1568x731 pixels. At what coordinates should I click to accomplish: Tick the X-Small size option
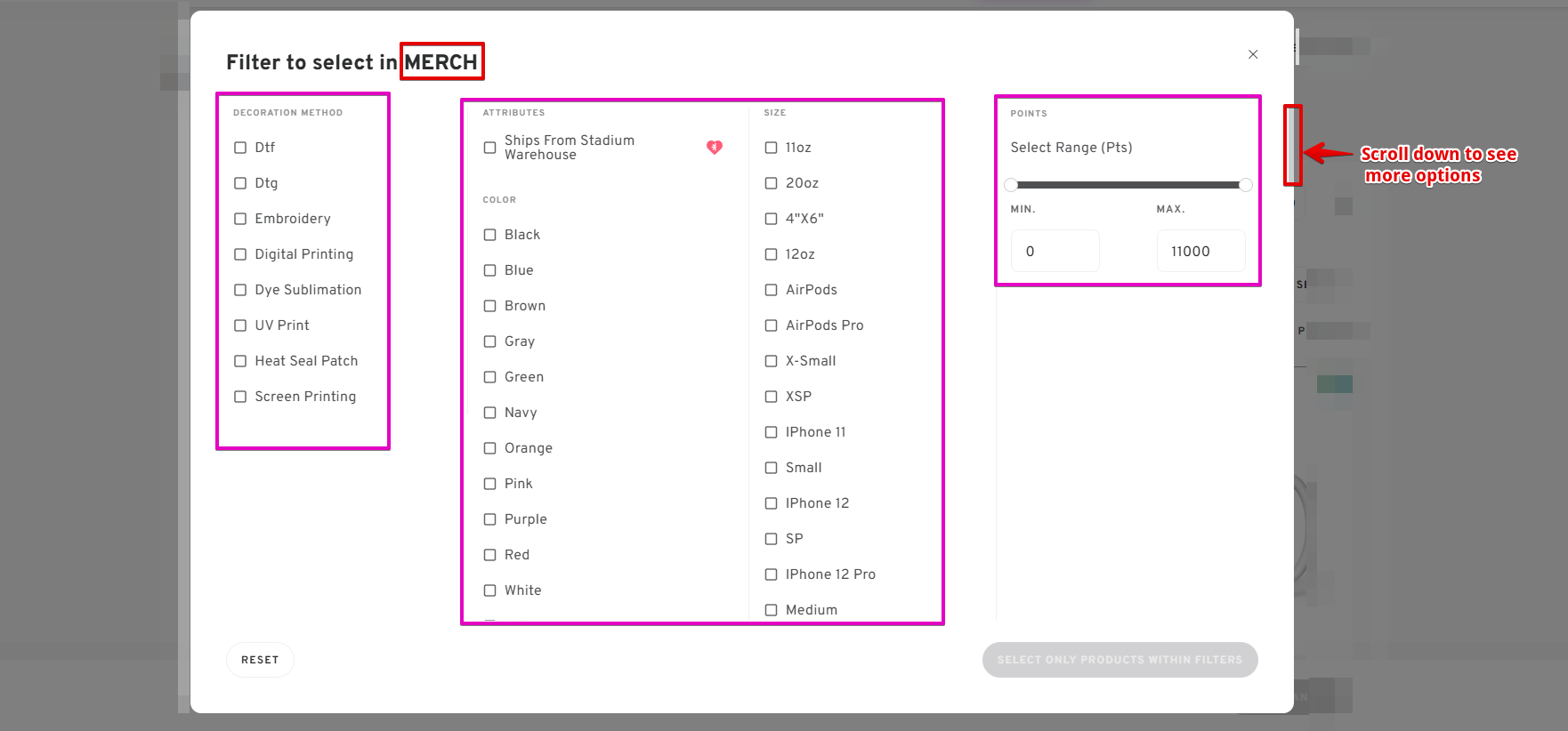tap(771, 361)
